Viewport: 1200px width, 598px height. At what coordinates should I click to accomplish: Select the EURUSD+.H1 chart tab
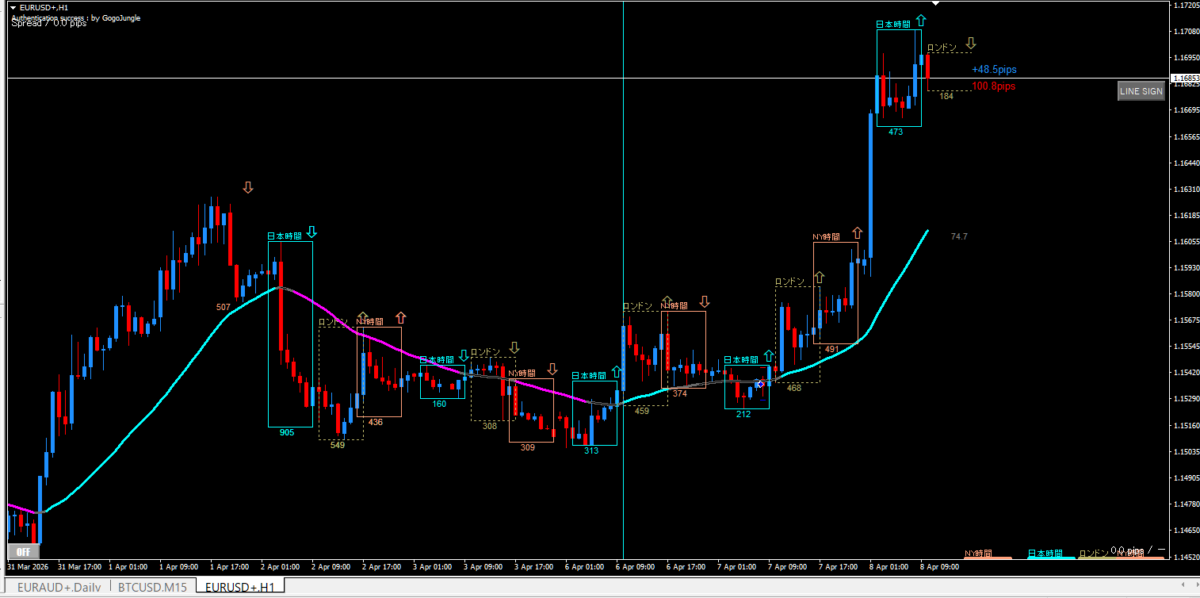click(240, 587)
